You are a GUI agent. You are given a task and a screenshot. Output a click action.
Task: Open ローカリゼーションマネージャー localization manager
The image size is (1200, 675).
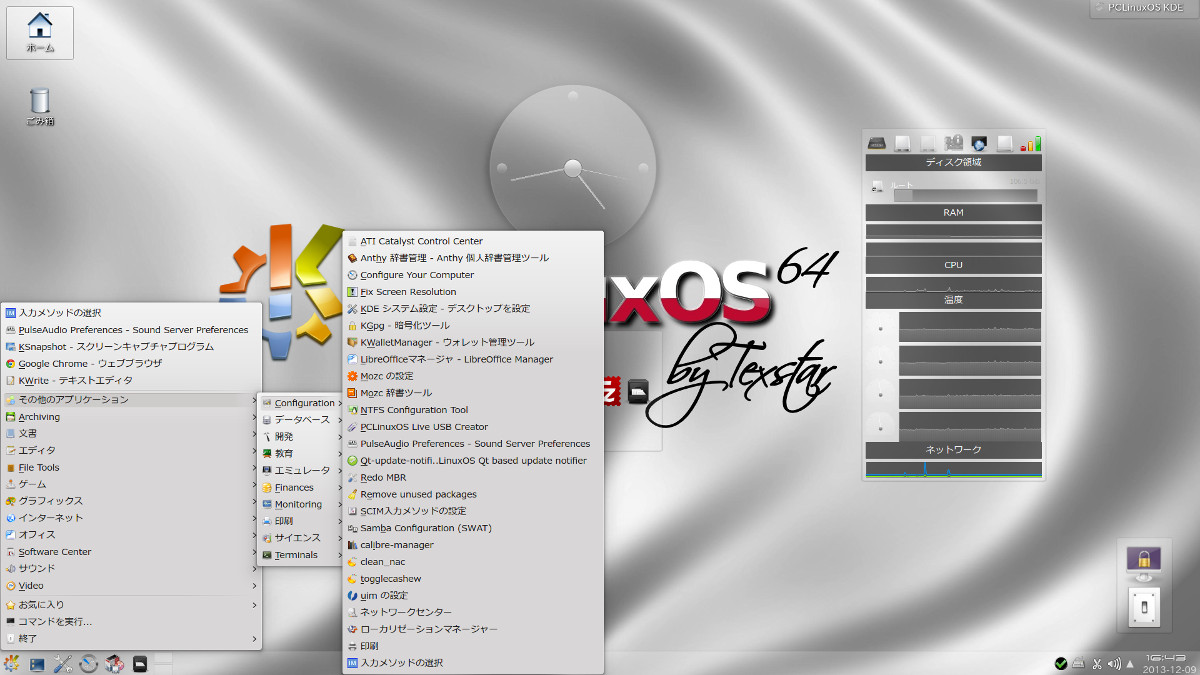click(x=473, y=629)
